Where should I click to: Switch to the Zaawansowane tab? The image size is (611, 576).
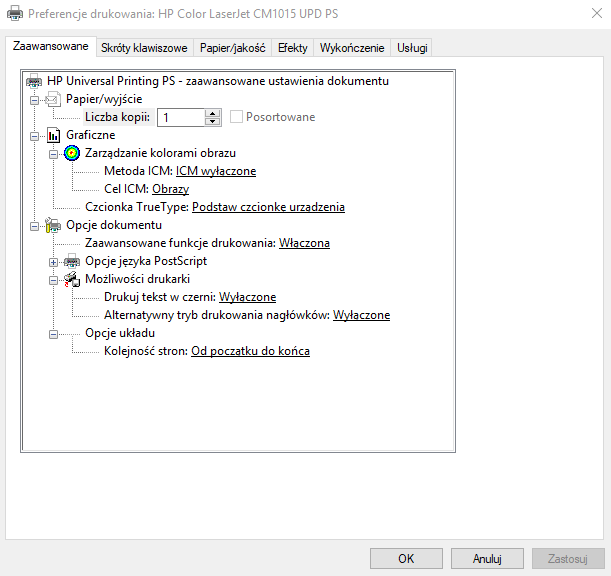coord(51,46)
